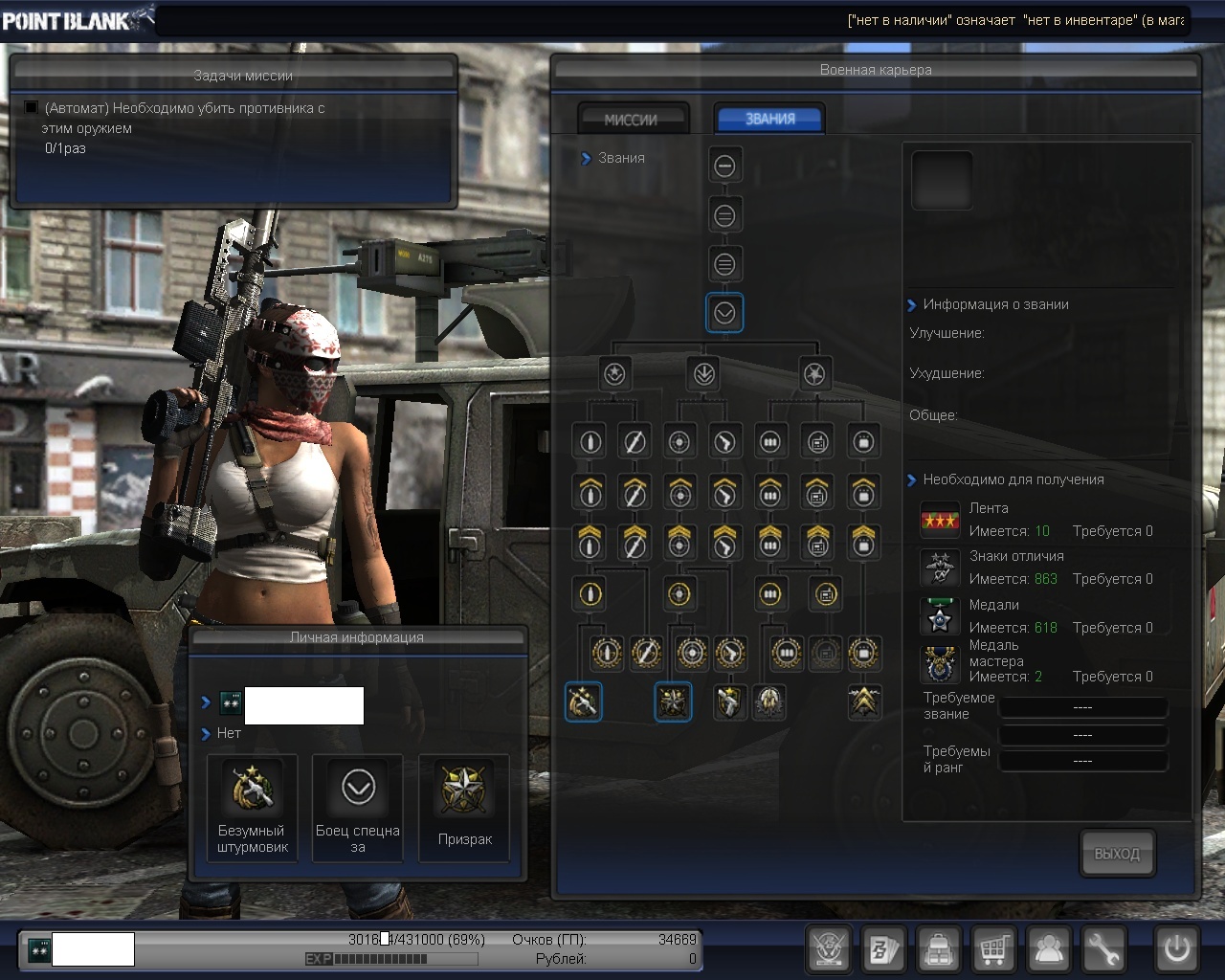Toggle the Автомат mission task checkbox
This screenshot has height=980, width=1225.
31,108
